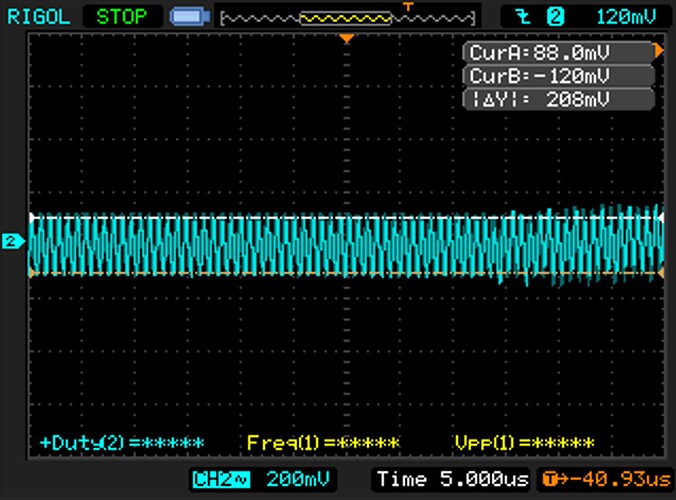Click the orange T marker above memory bar
Image resolution: width=676 pixels, height=500 pixels.
pos(407,6)
